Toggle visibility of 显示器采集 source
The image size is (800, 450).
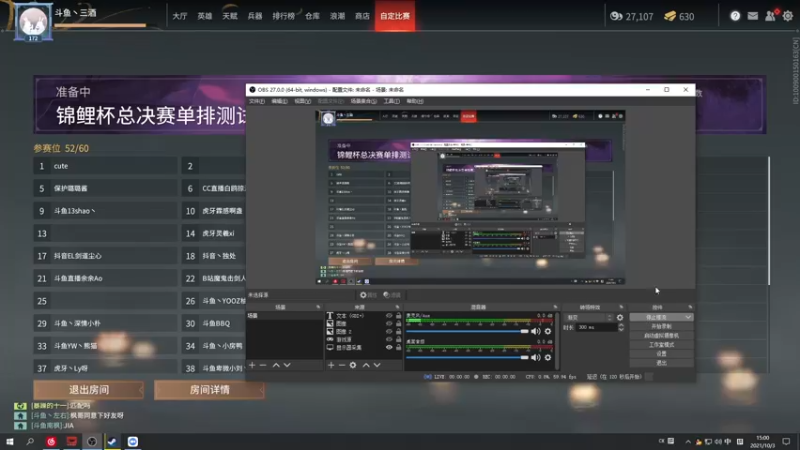389,347
